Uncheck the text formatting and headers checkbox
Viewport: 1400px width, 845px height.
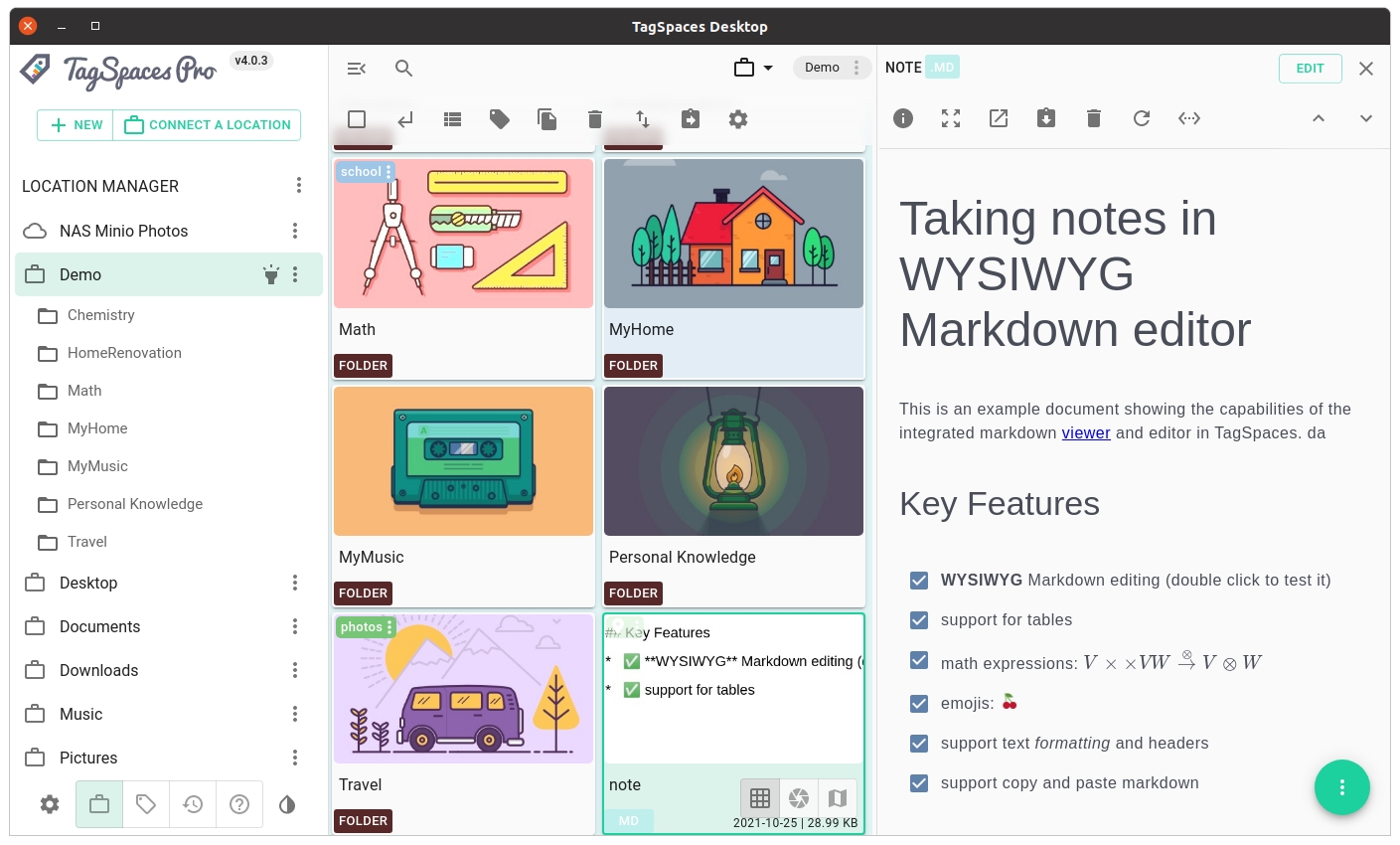(x=919, y=744)
